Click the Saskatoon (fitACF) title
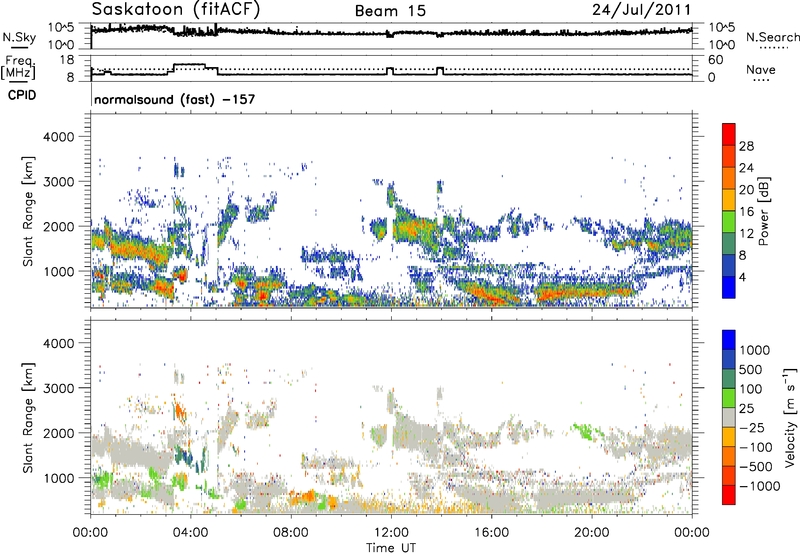Image resolution: width=800 pixels, height=554 pixels. pos(176,9)
